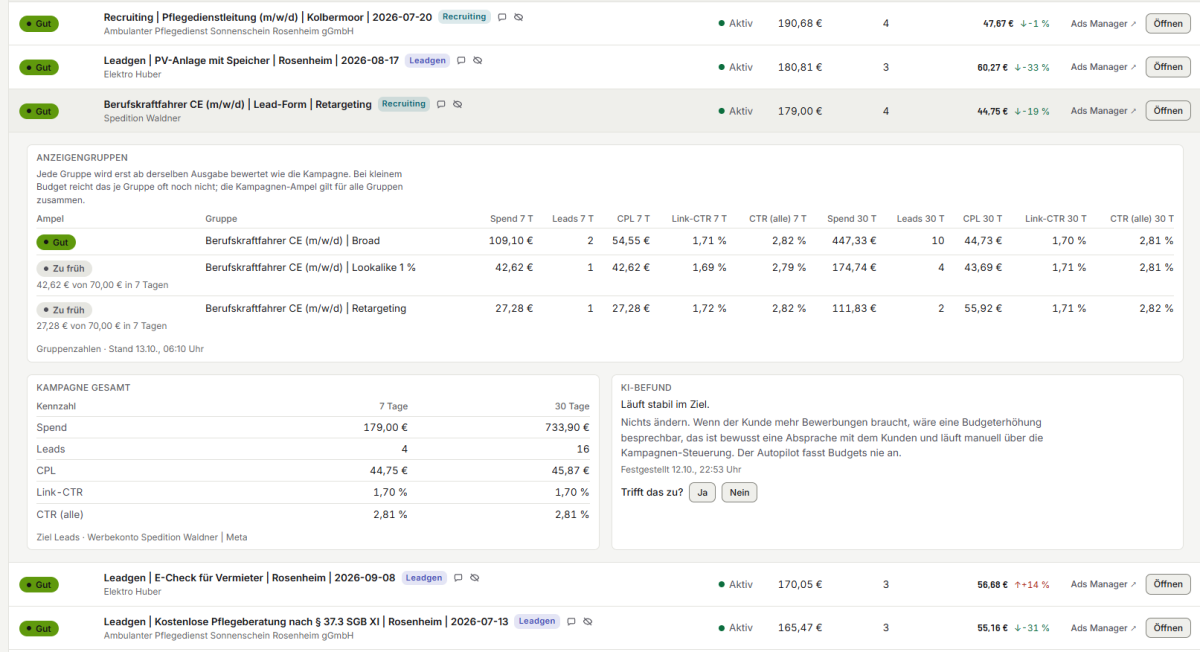Click the 'Spend 7 T' column header
Screen dimensions: 1200x652
(511, 218)
